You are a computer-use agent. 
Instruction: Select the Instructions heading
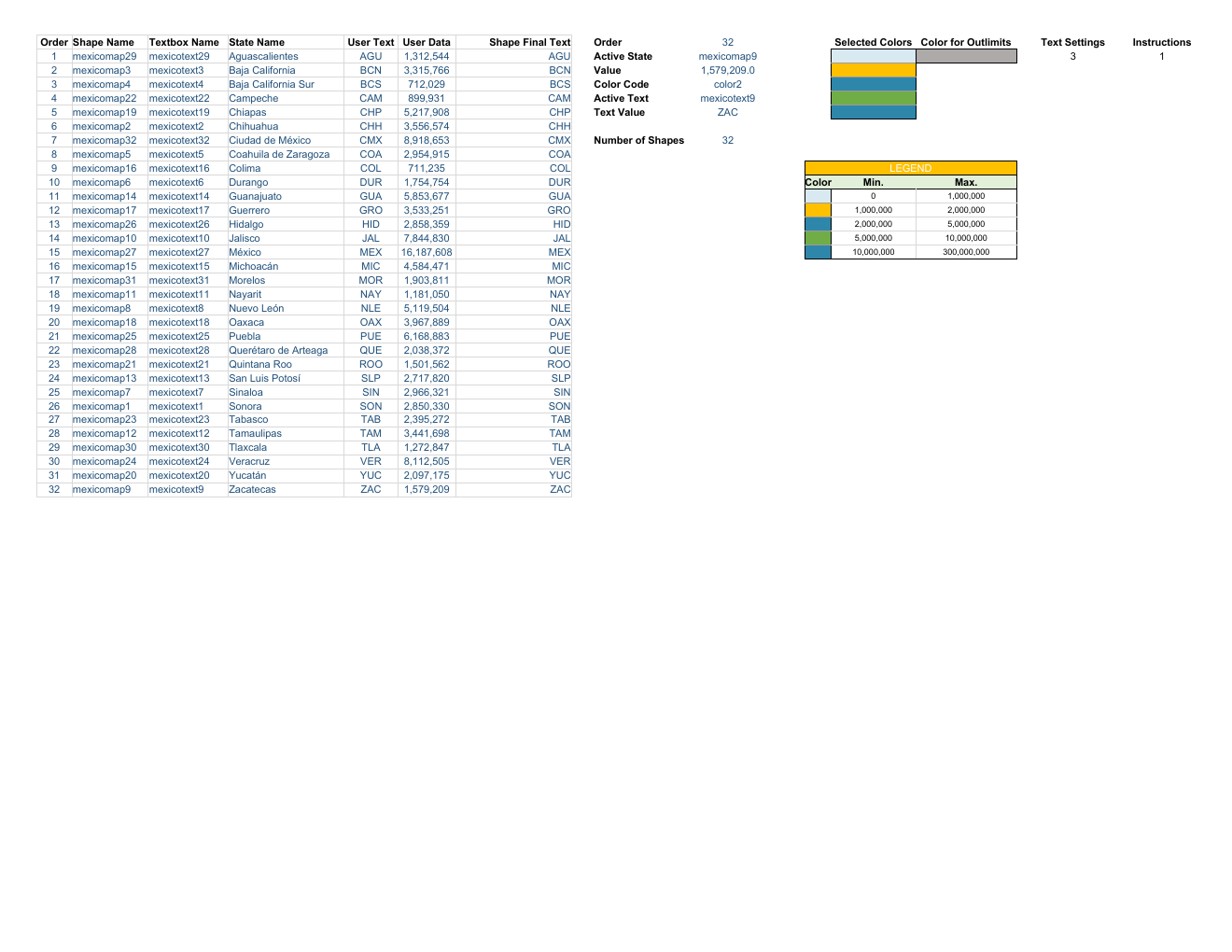(x=1162, y=42)
